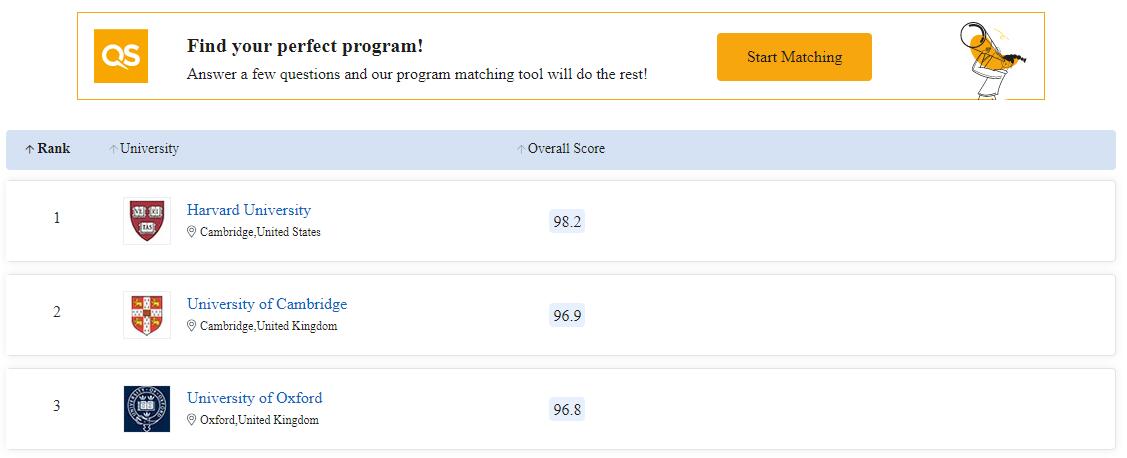Select Oxford's 96.8 score badge
1127x458 pixels.
tap(566, 410)
